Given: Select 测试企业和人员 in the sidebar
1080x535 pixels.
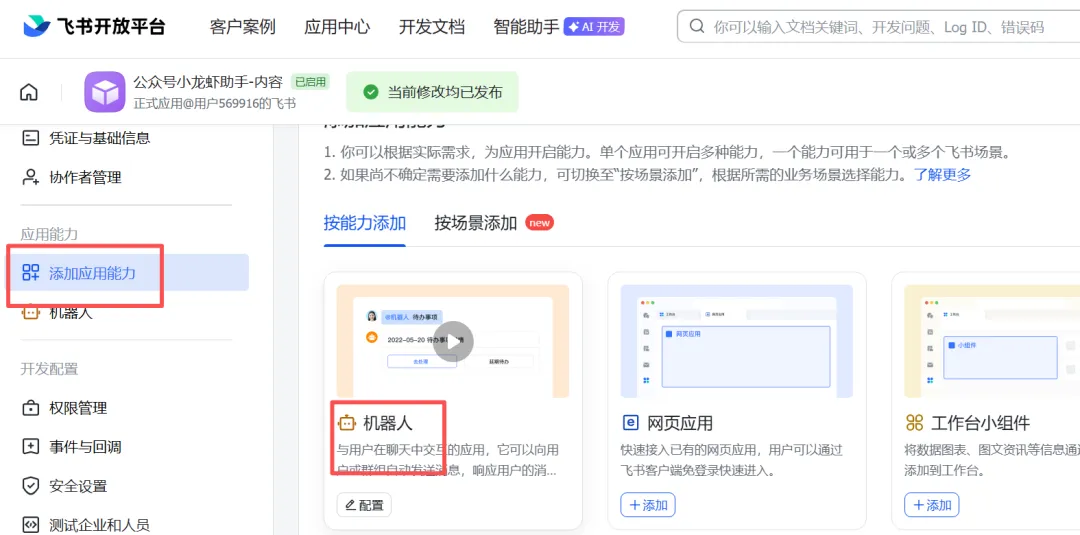Looking at the screenshot, I should click(x=99, y=524).
